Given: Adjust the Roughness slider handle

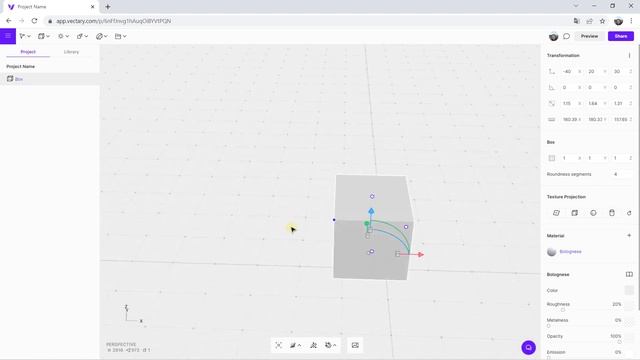Looking at the screenshot, I should (x=563, y=310).
